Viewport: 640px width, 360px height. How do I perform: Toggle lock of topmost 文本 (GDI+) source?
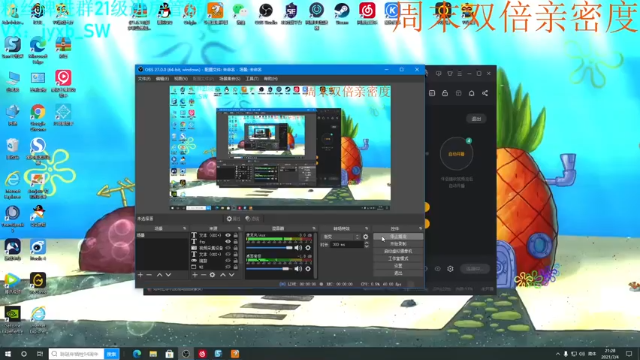tap(236, 236)
